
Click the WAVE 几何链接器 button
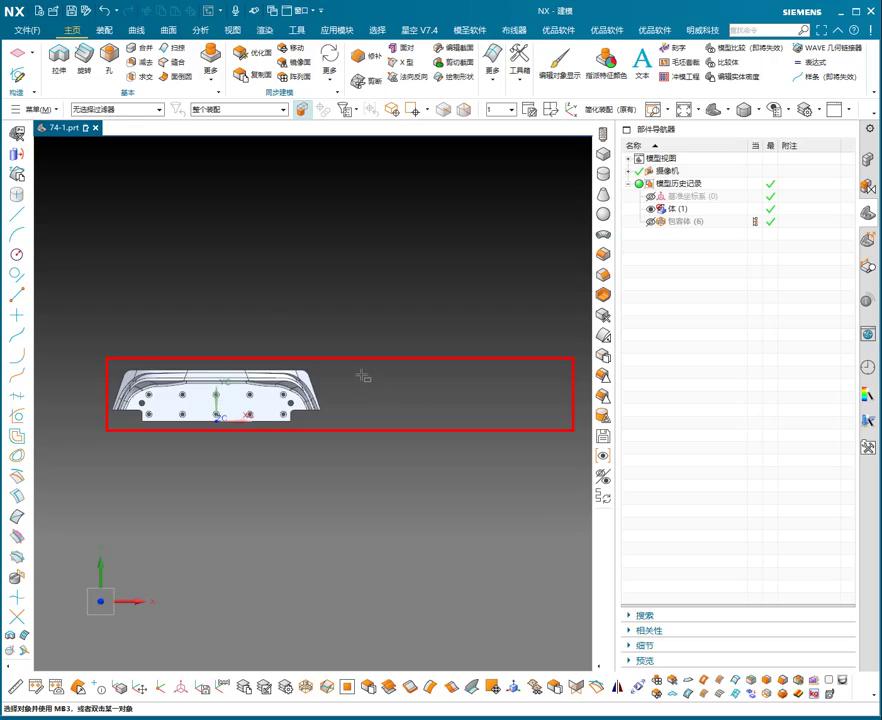point(826,47)
